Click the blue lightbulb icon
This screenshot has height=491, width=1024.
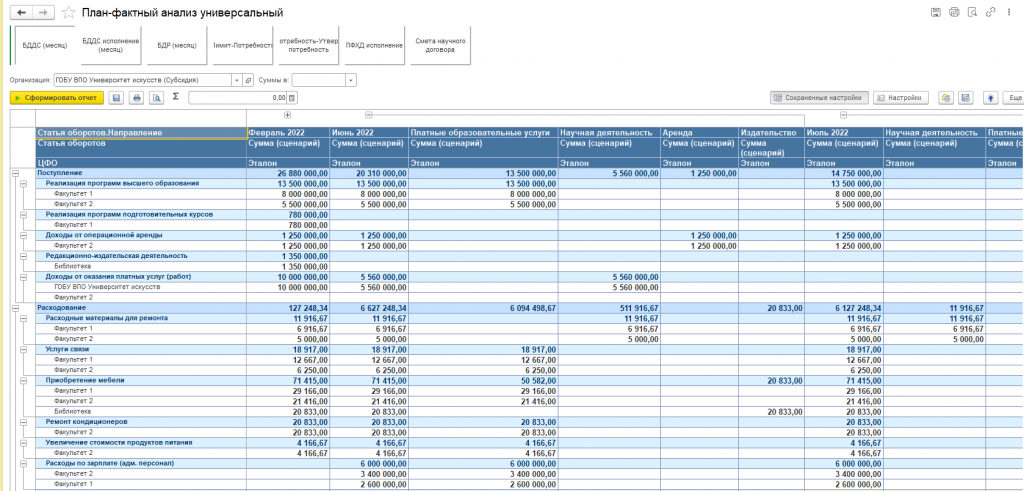pyautogui.click(x=991, y=98)
